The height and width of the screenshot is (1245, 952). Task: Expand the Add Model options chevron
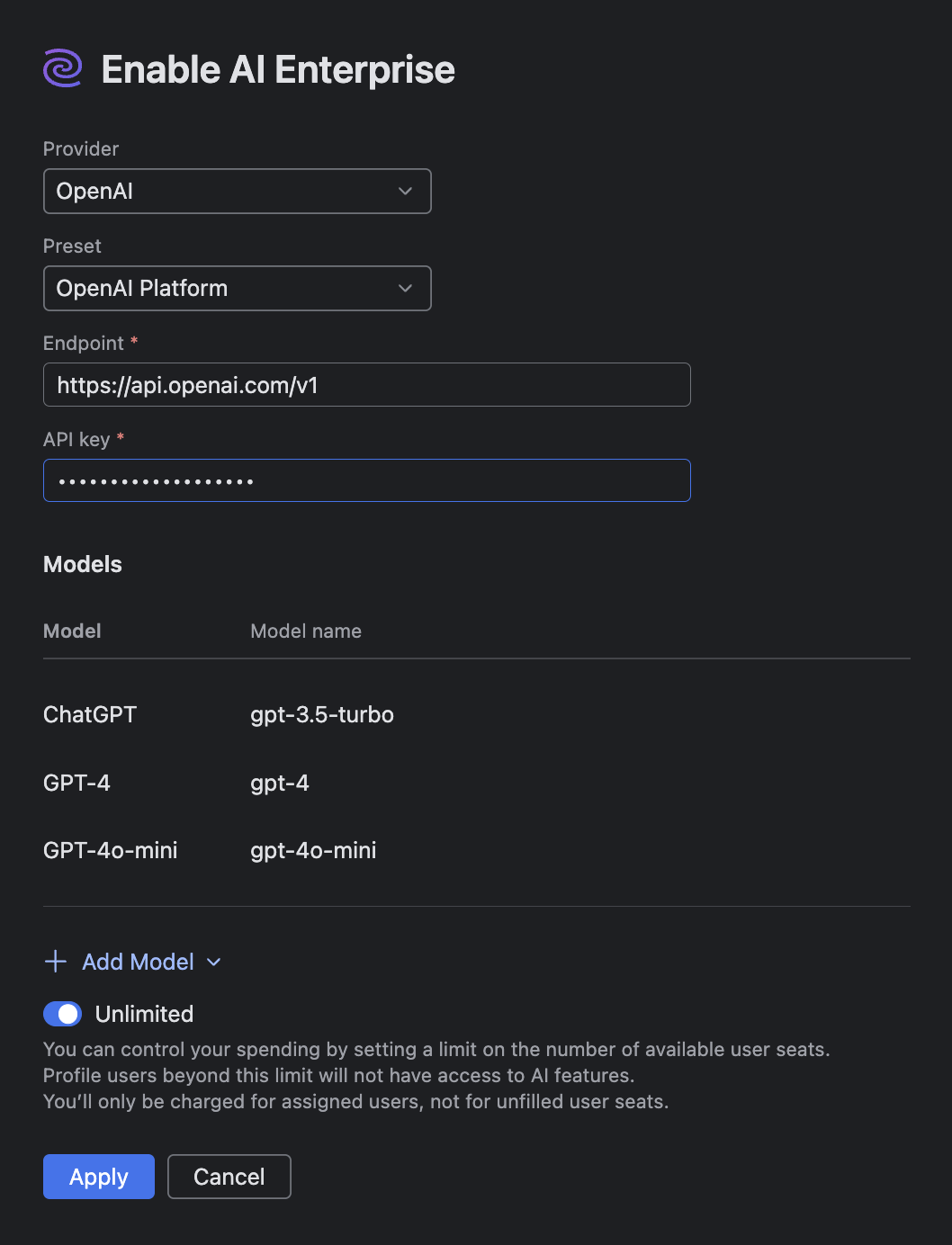[213, 962]
